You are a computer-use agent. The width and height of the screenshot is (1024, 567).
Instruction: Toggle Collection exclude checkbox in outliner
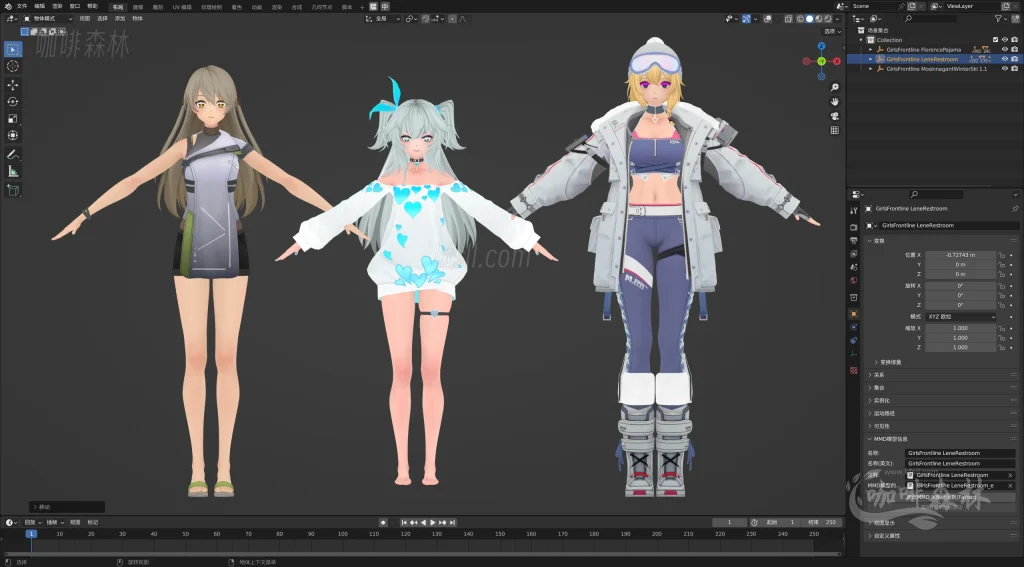click(x=995, y=40)
